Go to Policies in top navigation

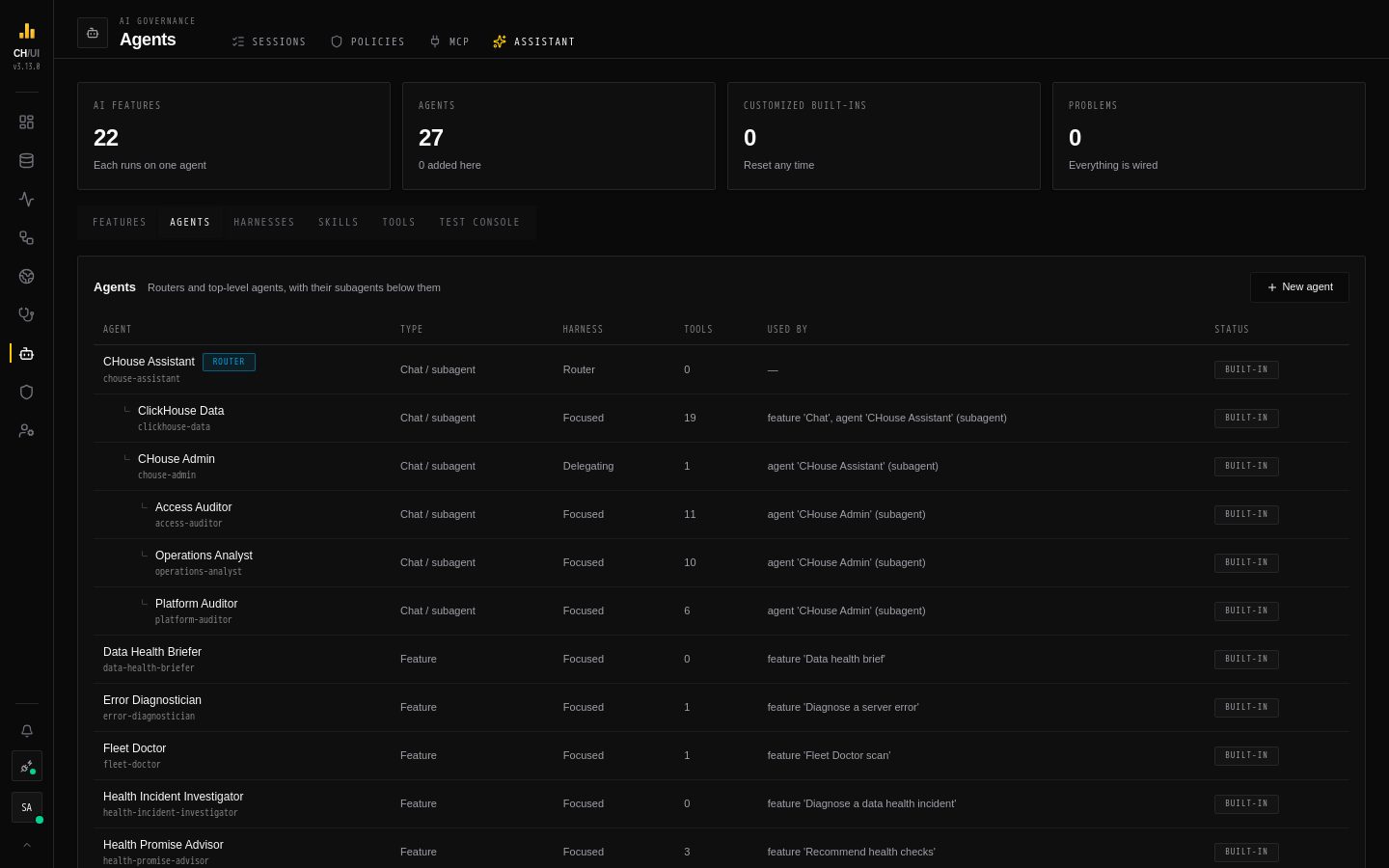(x=368, y=41)
